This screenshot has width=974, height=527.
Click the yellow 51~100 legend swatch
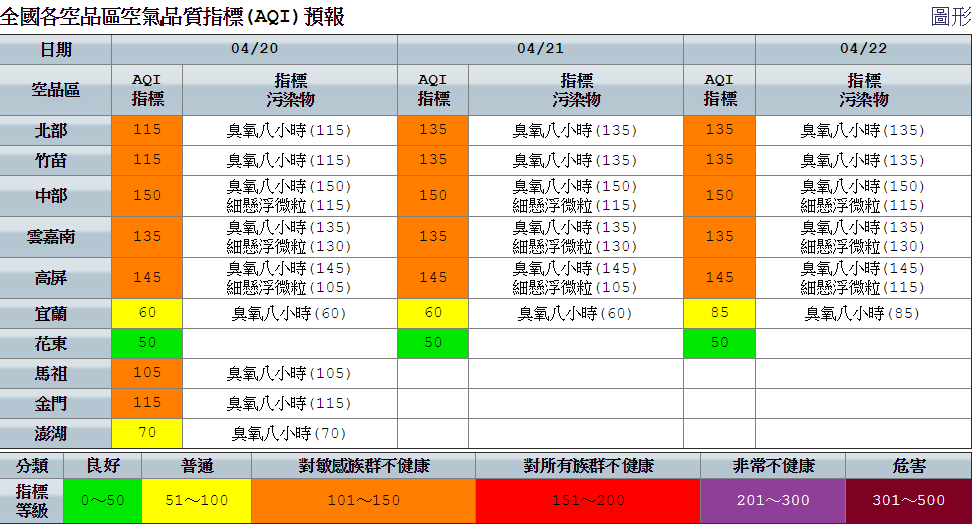click(196, 501)
